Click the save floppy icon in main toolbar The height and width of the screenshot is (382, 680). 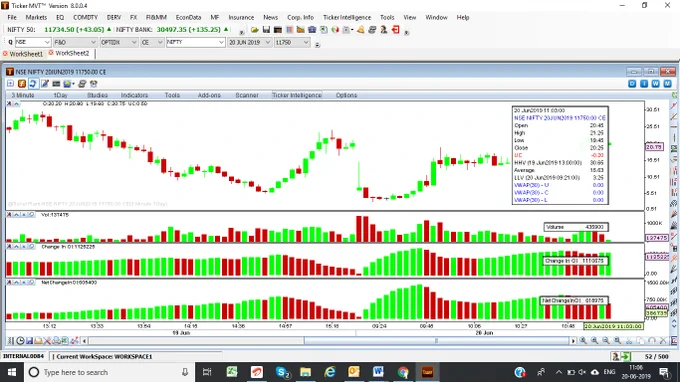[x=266, y=30]
